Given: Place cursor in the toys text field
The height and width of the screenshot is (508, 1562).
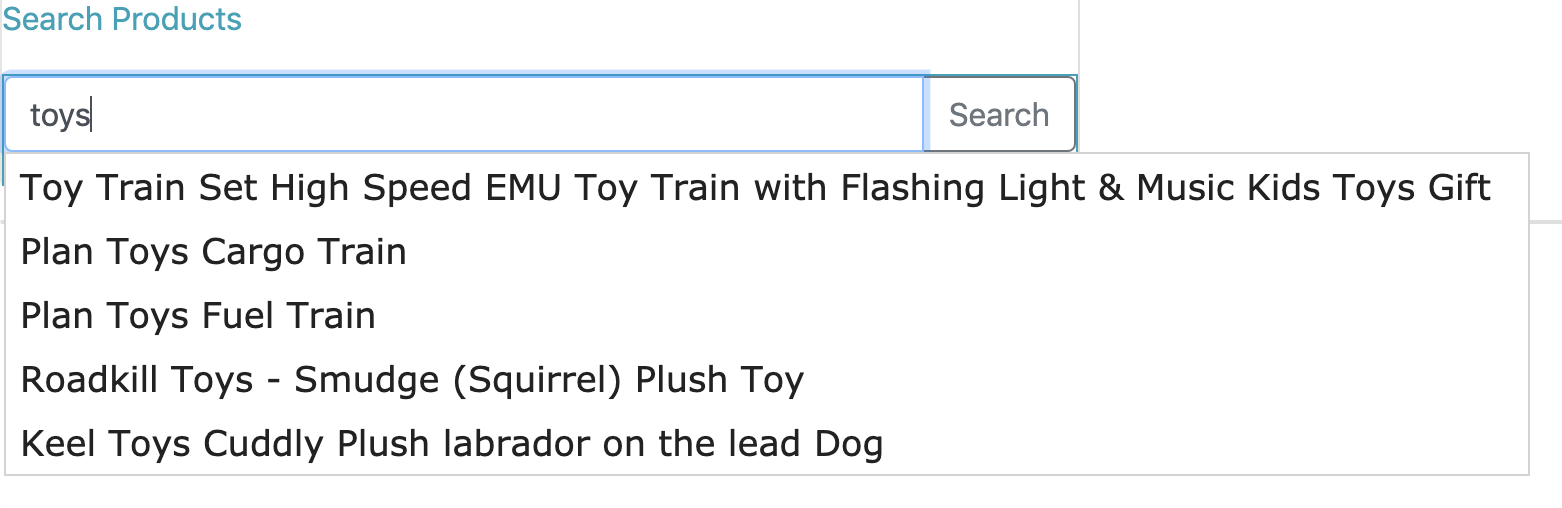Looking at the screenshot, I should click(x=465, y=114).
